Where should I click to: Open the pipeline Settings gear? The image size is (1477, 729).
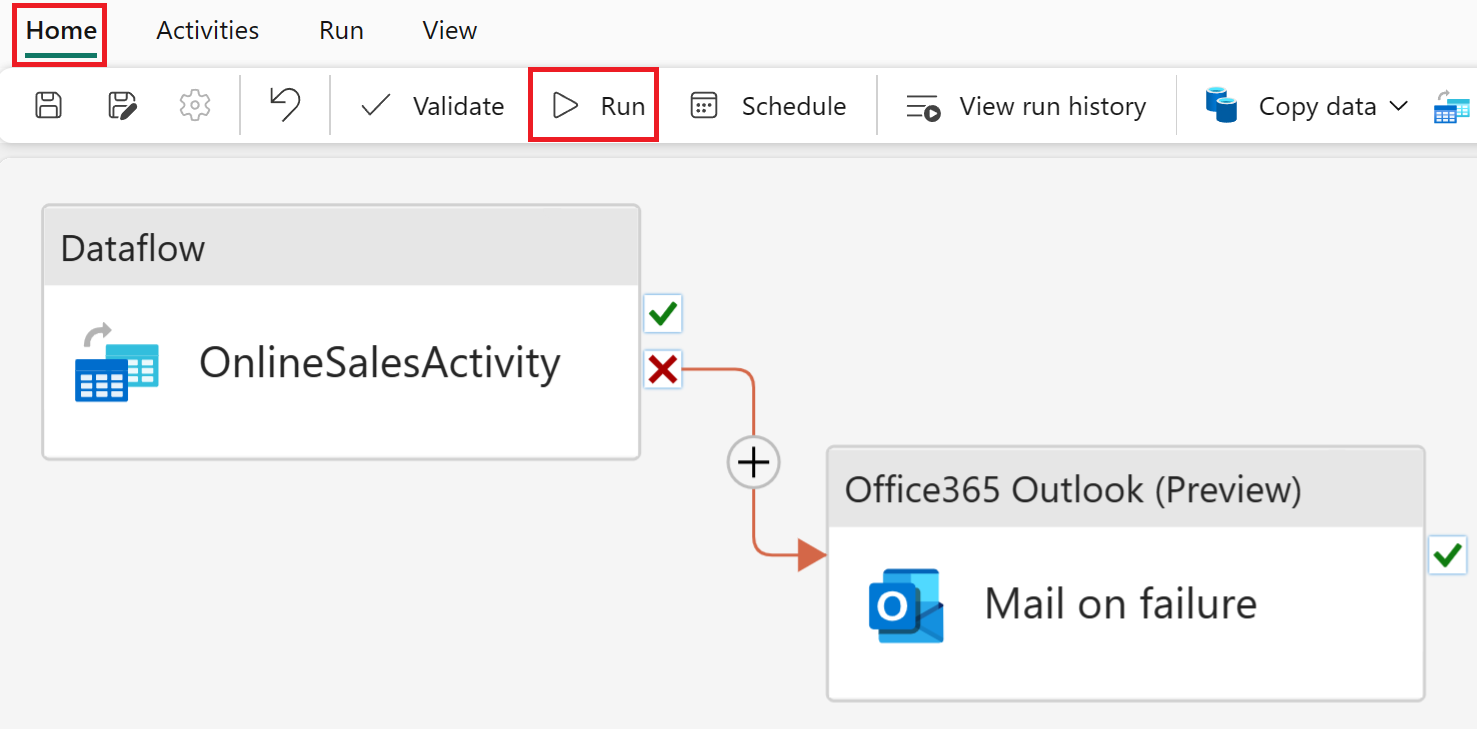click(194, 105)
